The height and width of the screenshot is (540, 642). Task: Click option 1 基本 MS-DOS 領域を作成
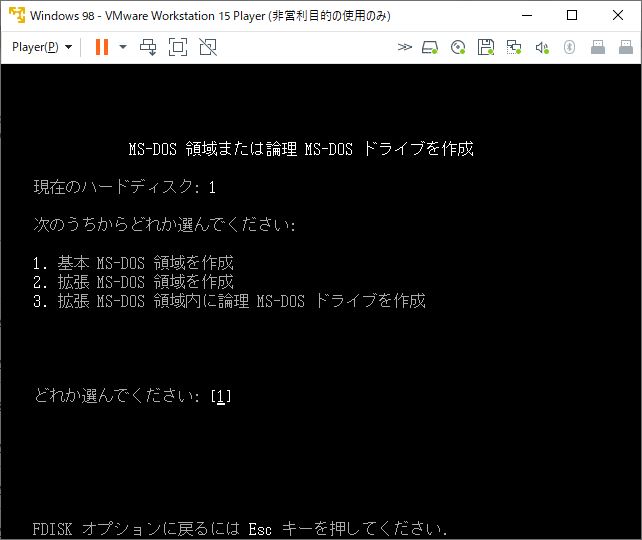(133, 263)
